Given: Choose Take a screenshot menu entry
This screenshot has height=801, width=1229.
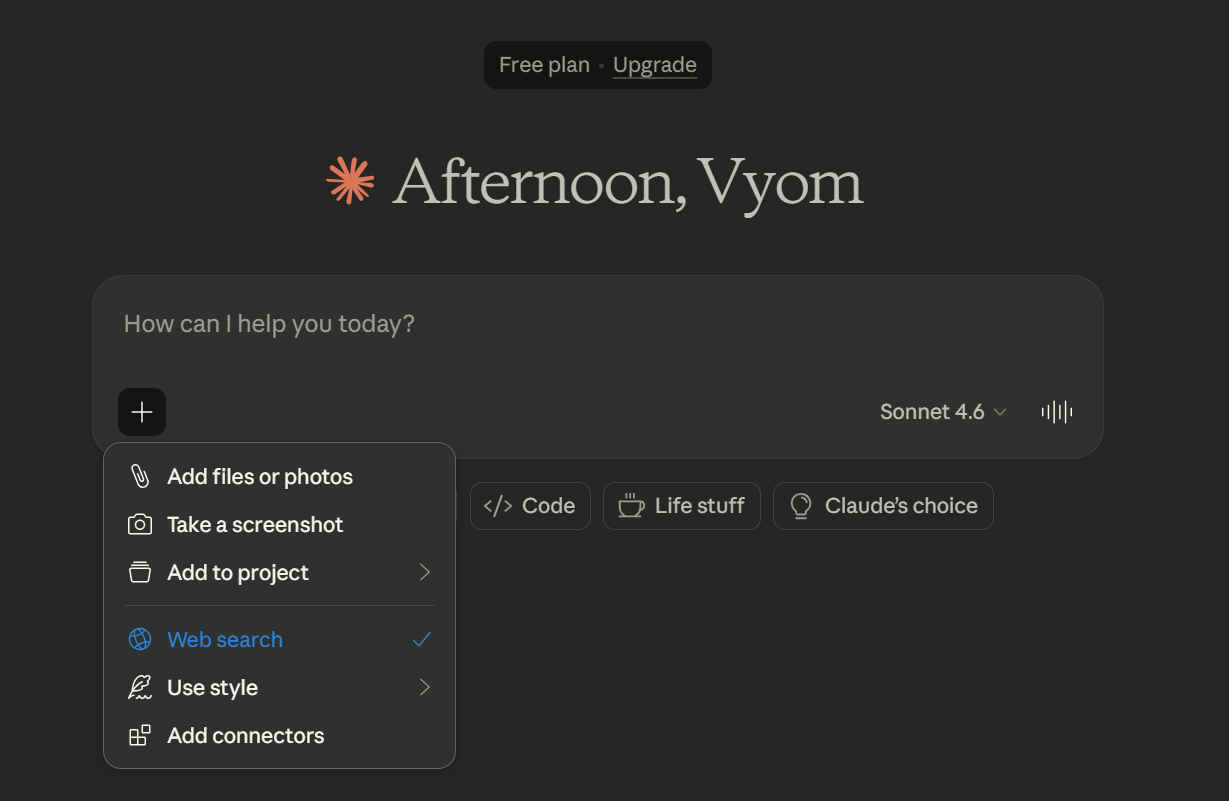Looking at the screenshot, I should click(x=255, y=525).
